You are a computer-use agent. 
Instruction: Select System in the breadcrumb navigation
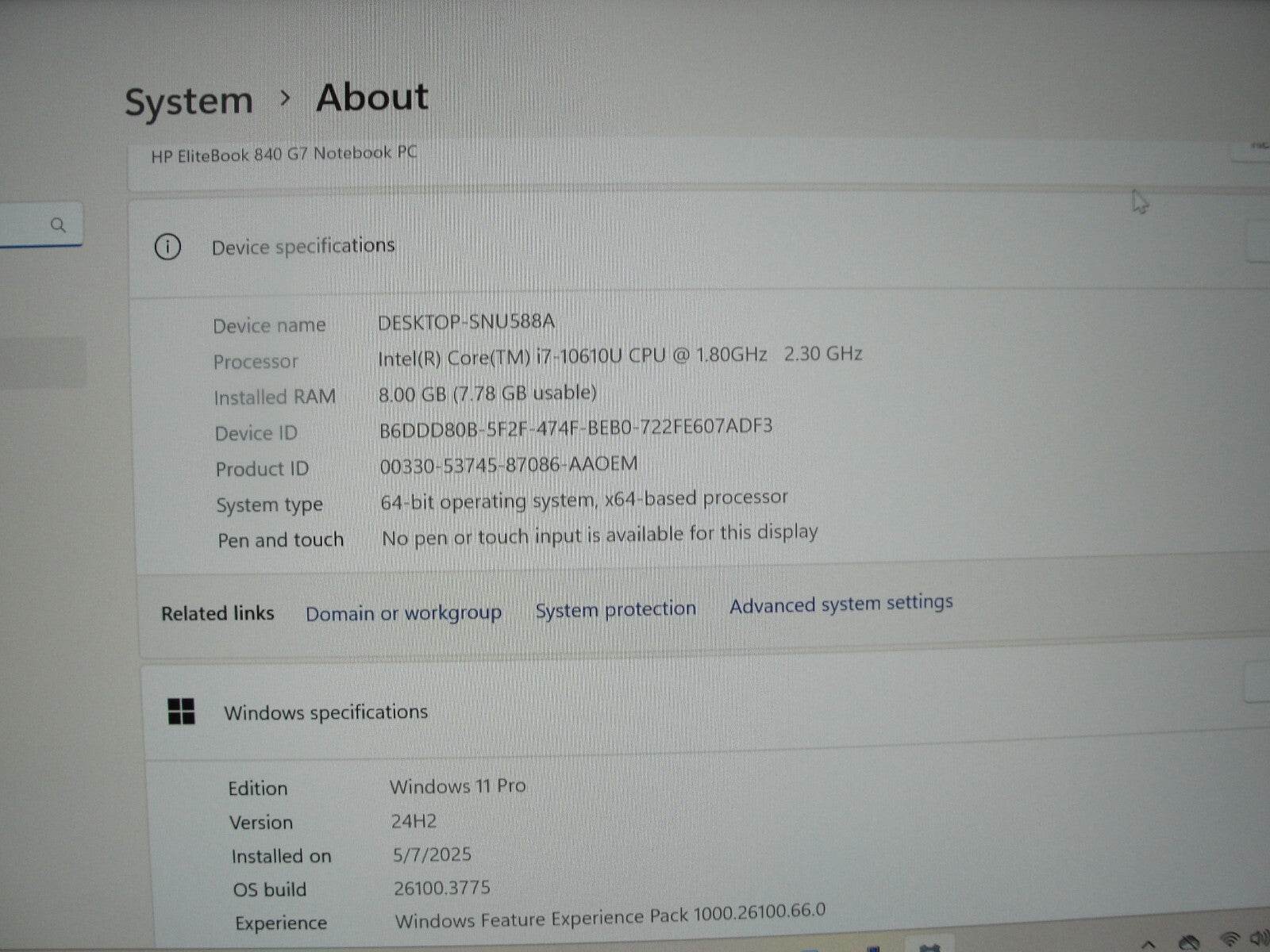pos(189,98)
